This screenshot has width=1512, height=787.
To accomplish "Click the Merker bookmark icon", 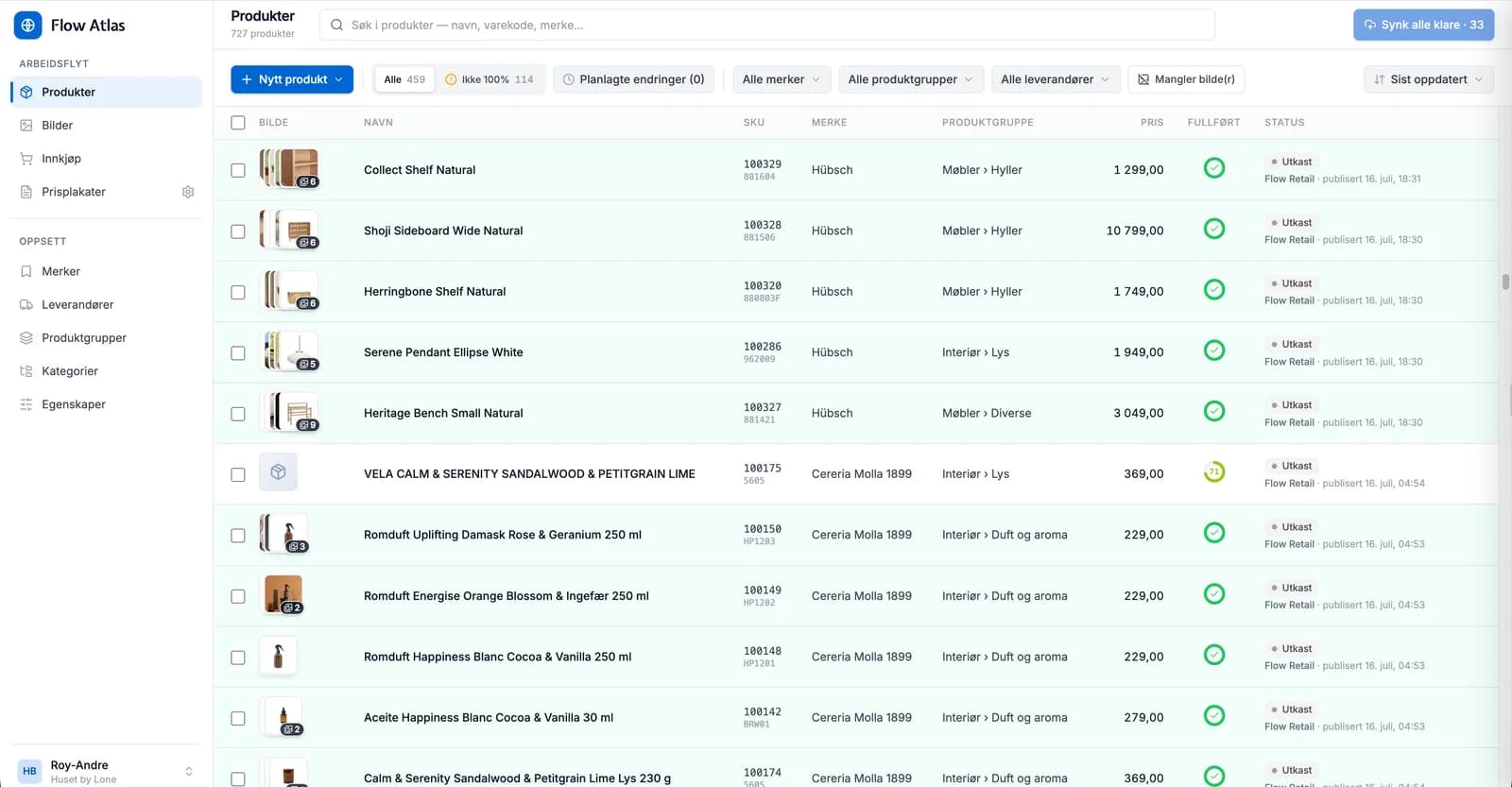I will point(26,271).
